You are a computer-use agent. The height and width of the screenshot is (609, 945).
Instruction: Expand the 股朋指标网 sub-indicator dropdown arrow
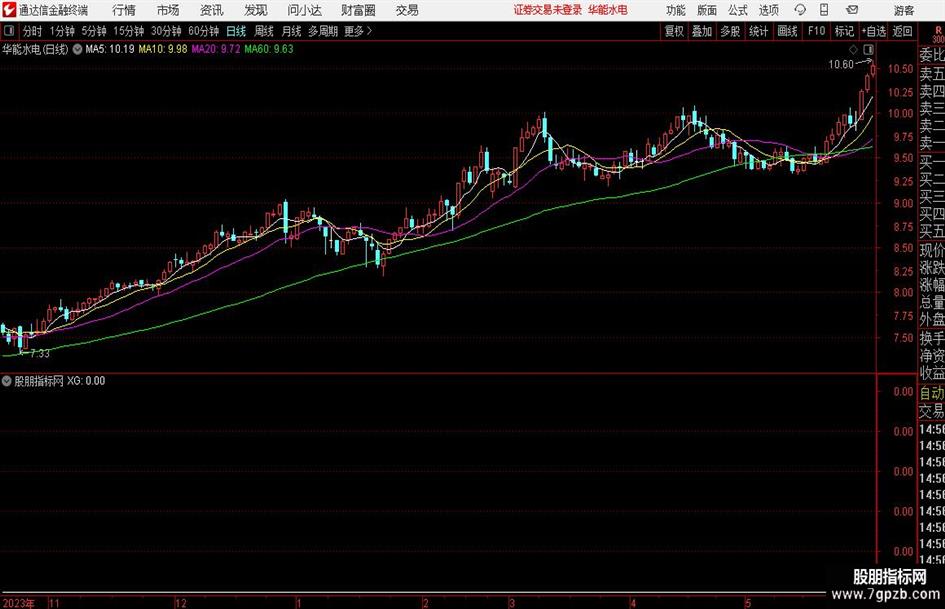pos(7,381)
